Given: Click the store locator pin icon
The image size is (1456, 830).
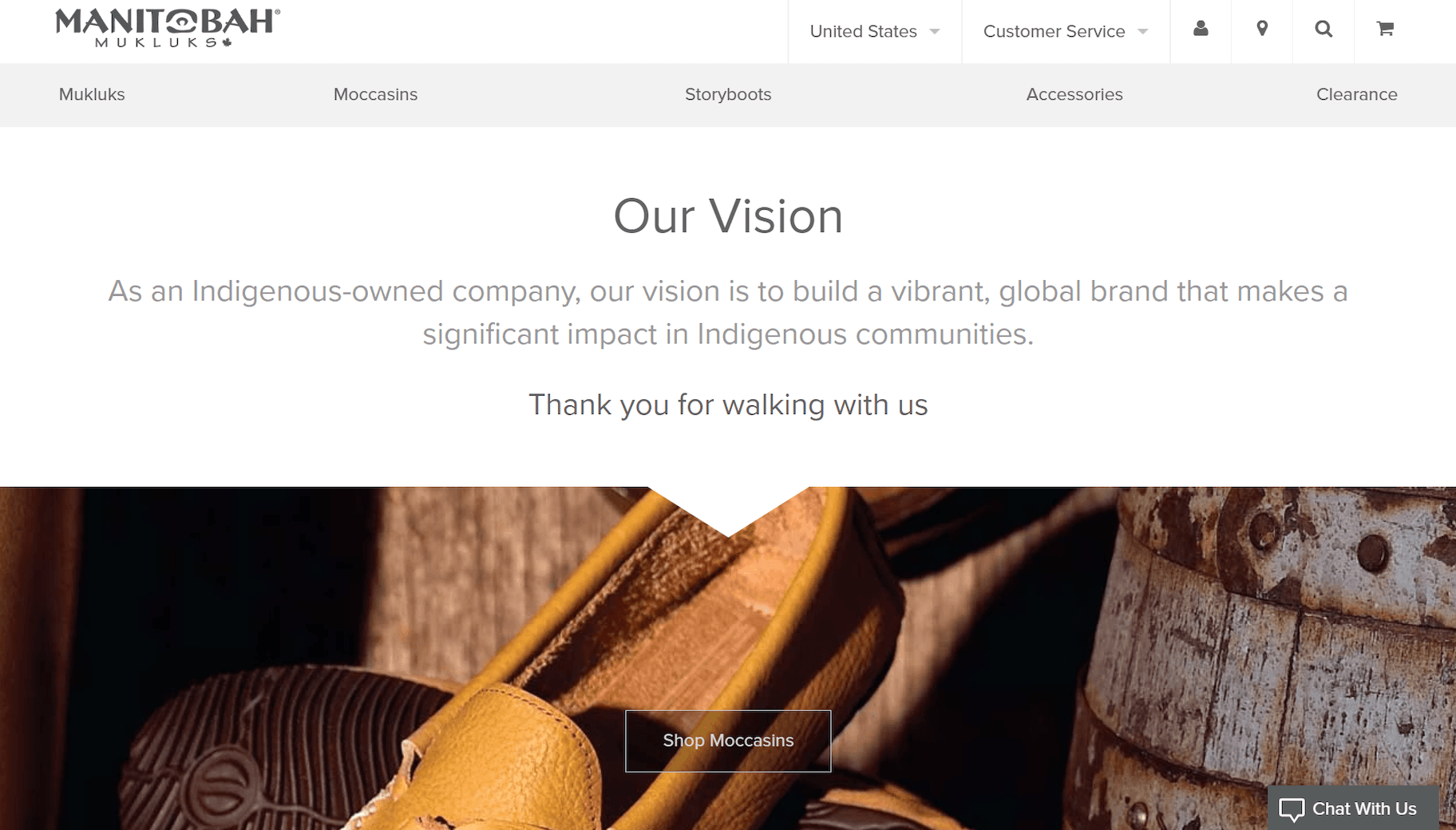Looking at the screenshot, I should coord(1262,30).
